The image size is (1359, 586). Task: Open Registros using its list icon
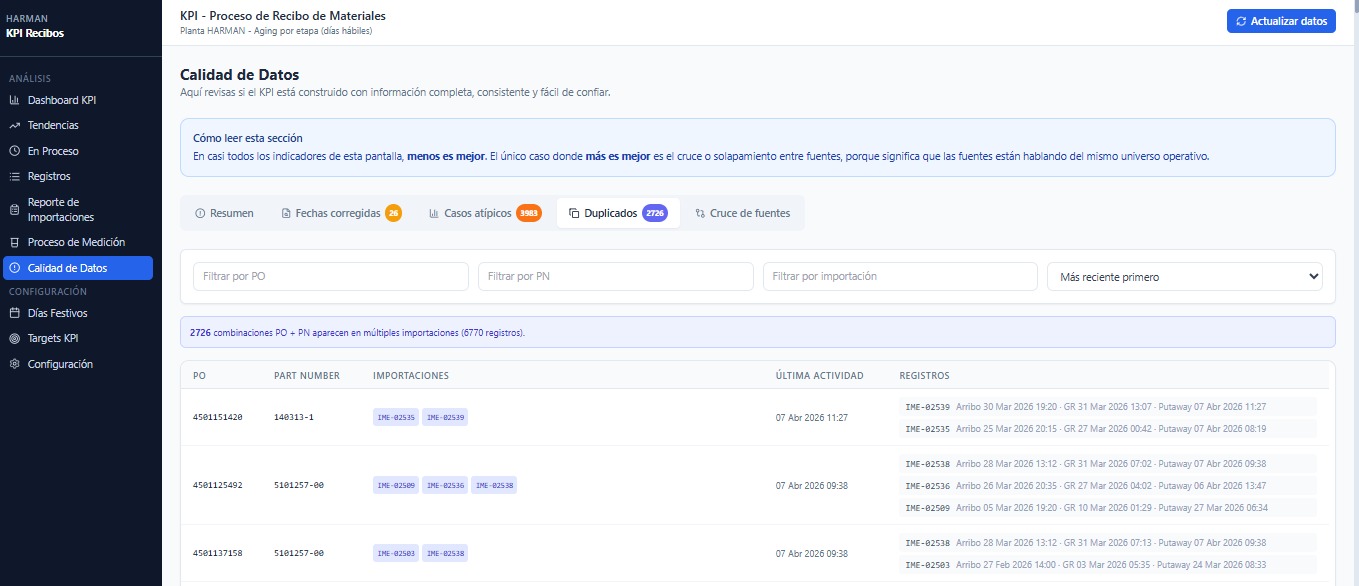pos(17,174)
